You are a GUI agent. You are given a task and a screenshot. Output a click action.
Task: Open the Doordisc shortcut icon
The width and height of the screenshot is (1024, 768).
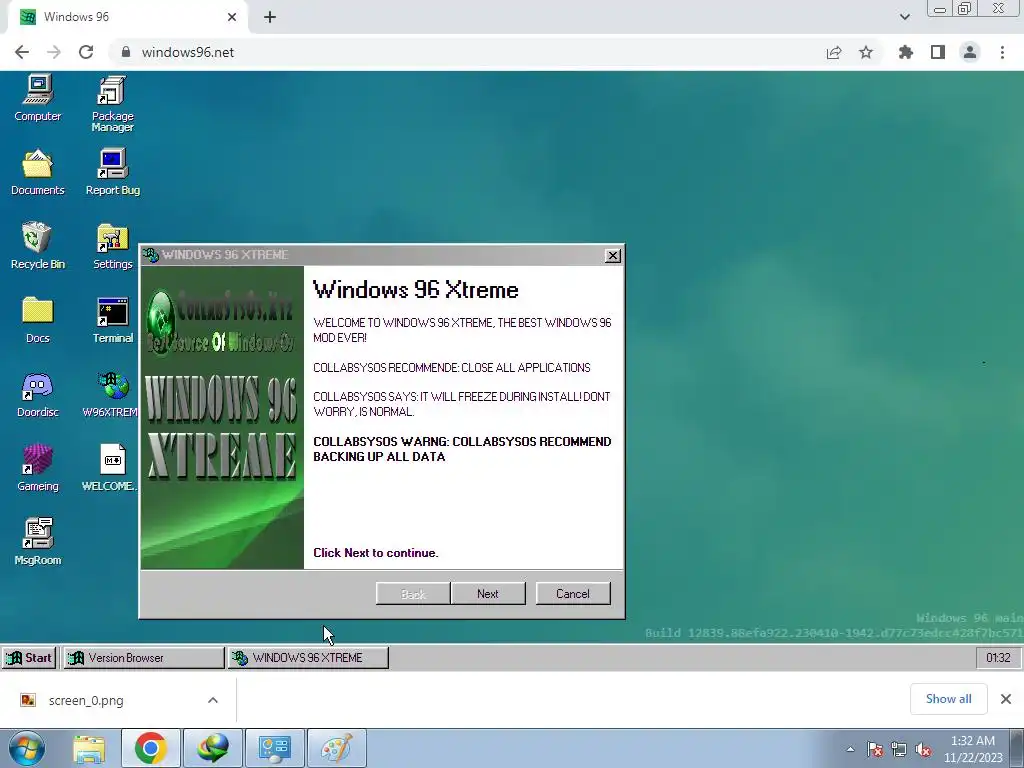coord(38,394)
